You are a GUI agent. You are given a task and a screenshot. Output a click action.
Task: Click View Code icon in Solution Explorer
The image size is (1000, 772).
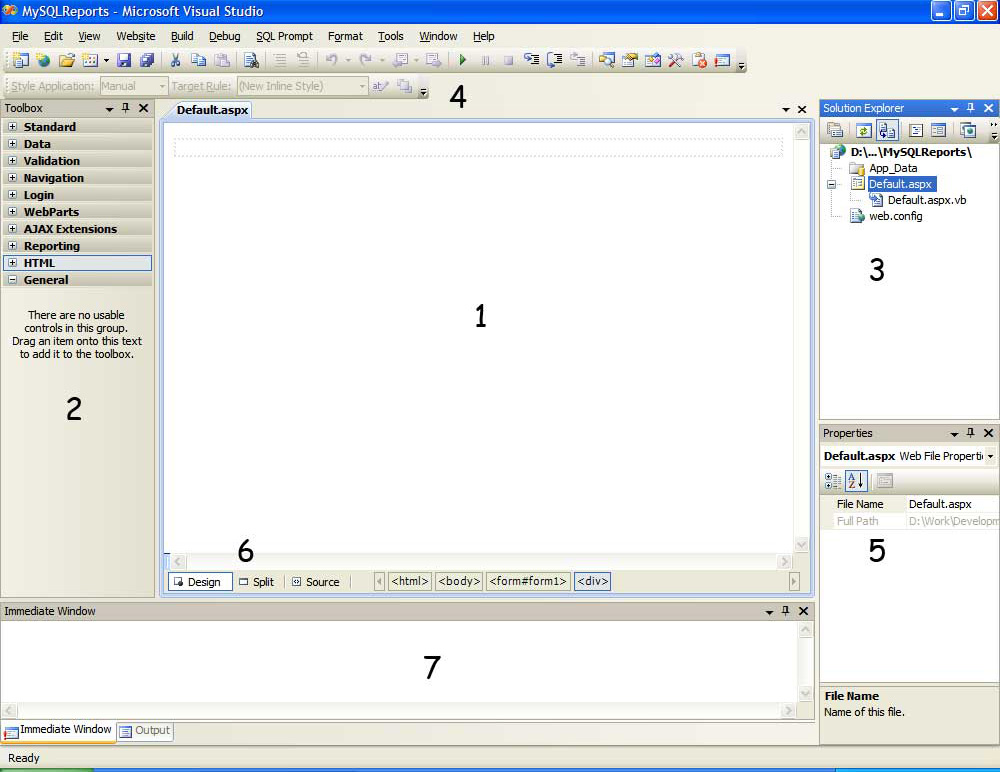click(x=916, y=130)
